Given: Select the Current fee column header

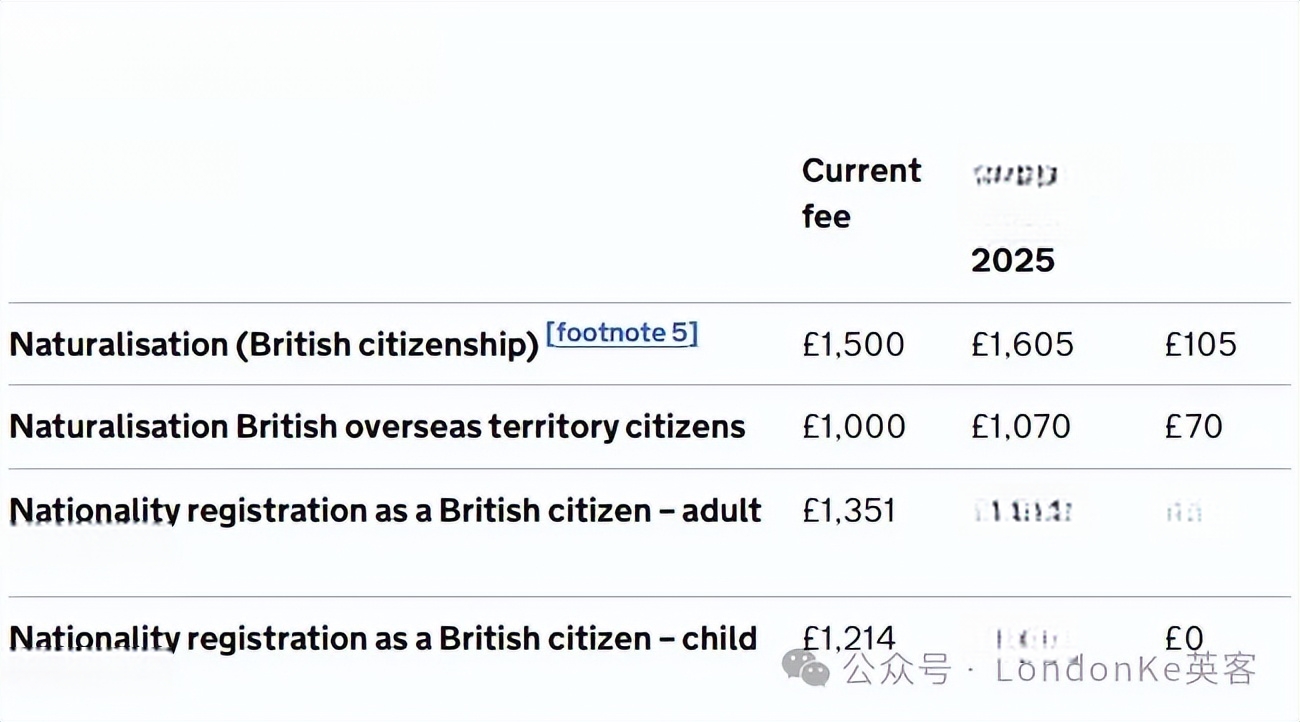Looking at the screenshot, I should pyautogui.click(x=861, y=193).
